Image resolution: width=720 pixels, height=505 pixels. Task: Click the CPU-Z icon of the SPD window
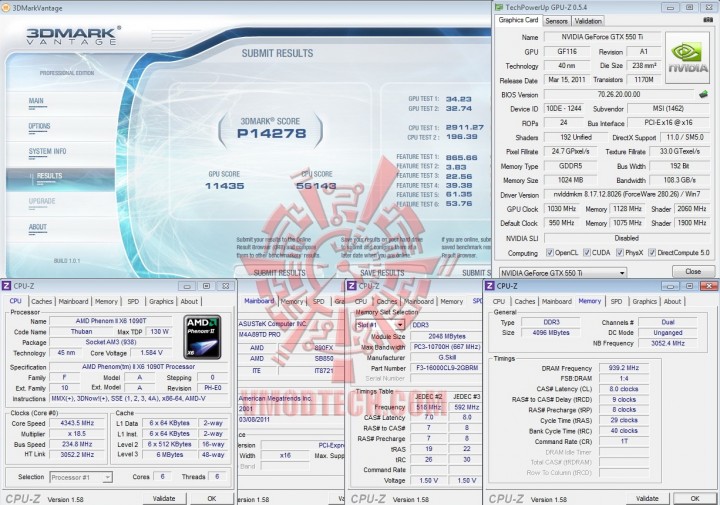pos(352,286)
